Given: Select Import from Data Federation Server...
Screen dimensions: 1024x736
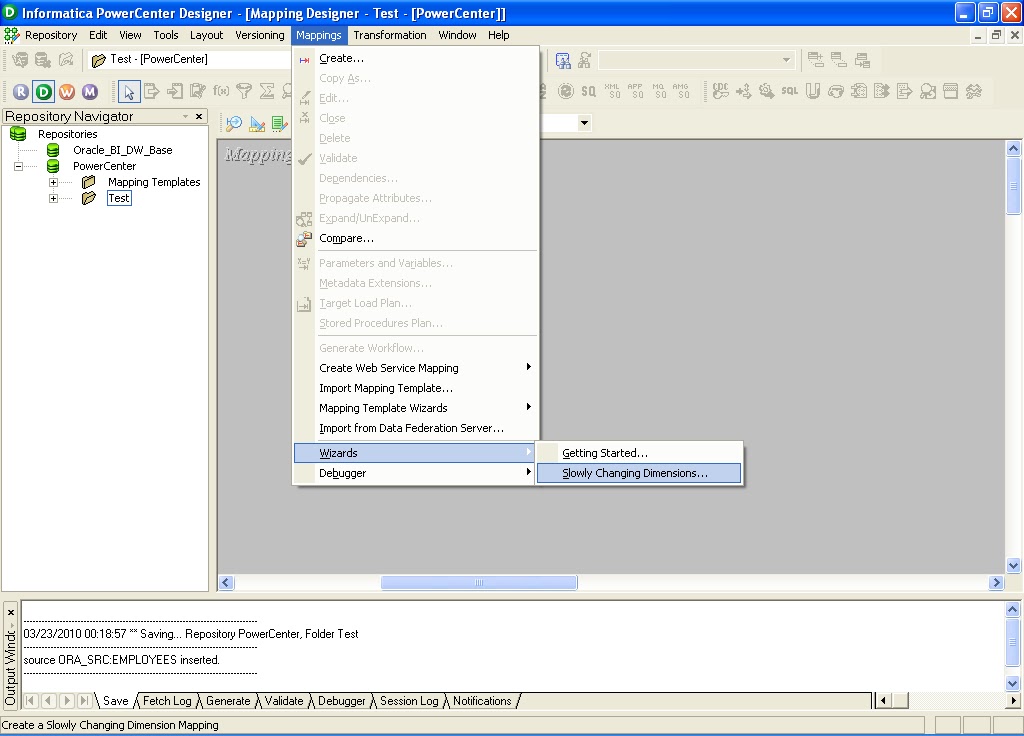Looking at the screenshot, I should [x=416, y=428].
